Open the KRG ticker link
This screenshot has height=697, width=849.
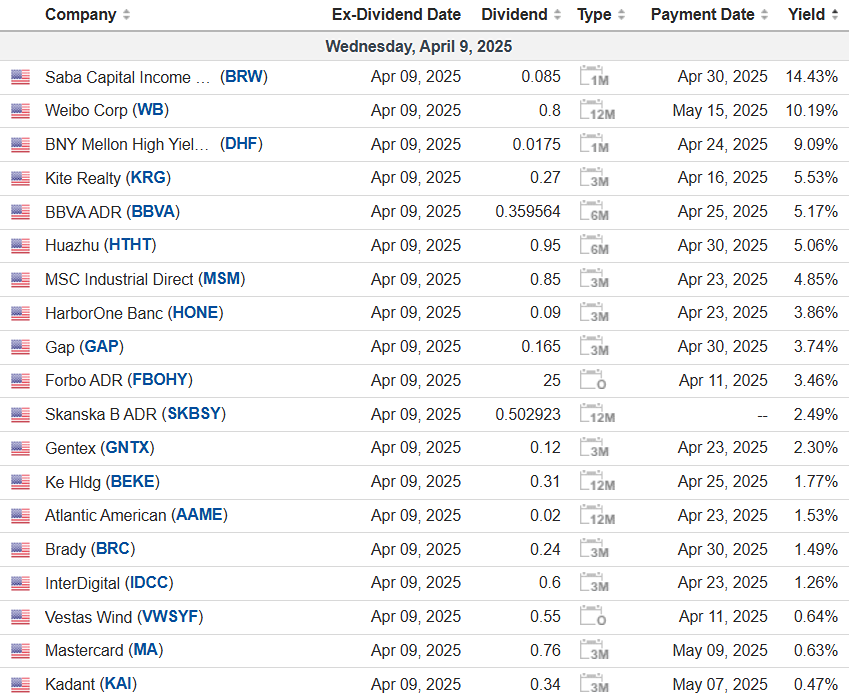click(x=148, y=178)
